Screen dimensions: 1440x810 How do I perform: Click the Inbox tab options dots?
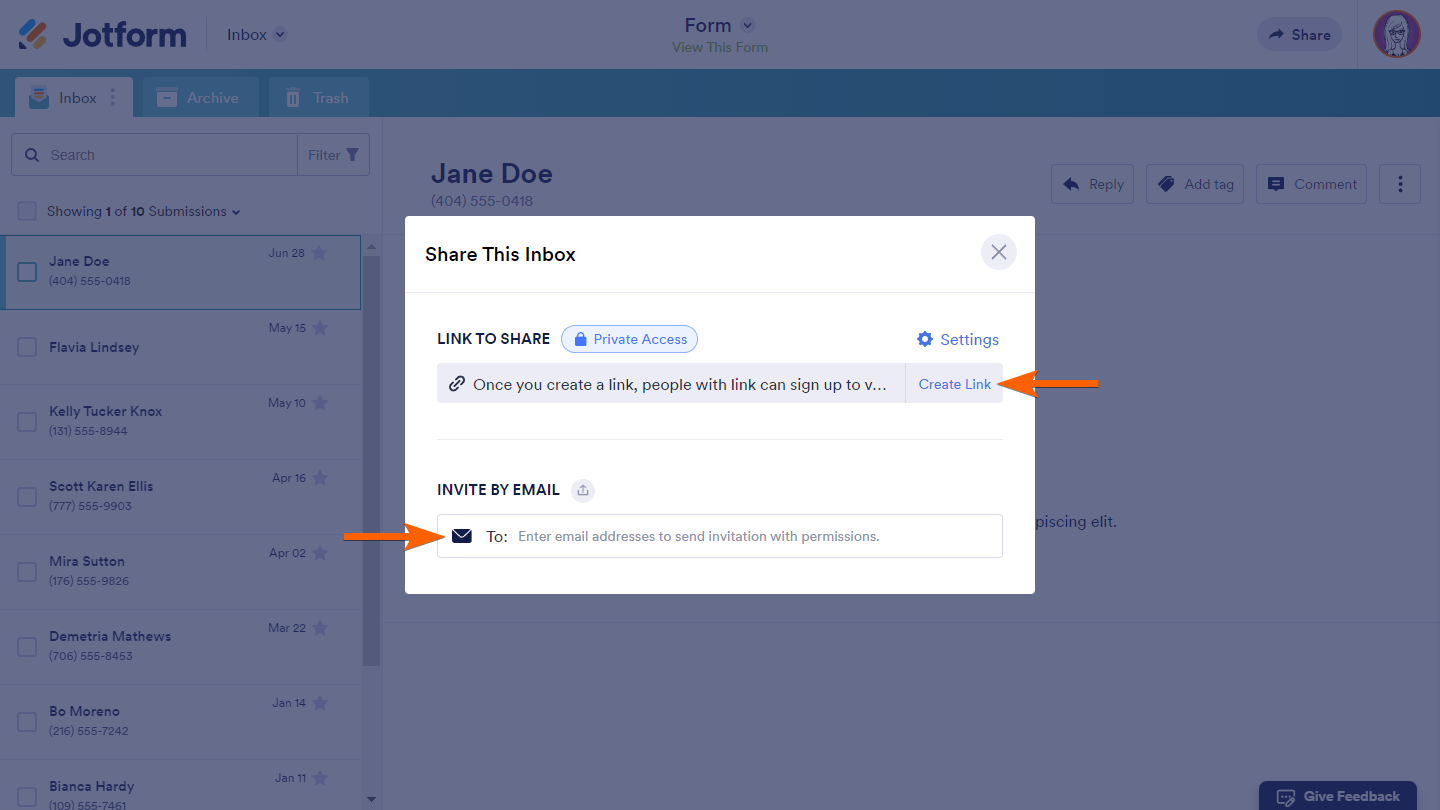tap(113, 98)
